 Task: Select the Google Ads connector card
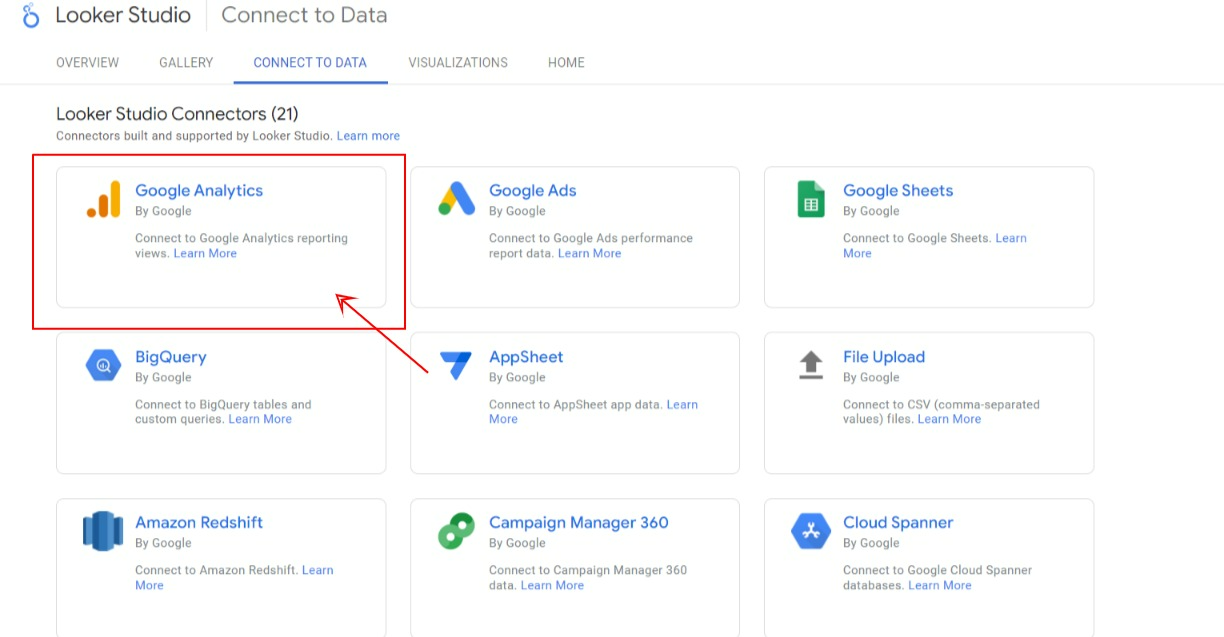[x=575, y=237]
